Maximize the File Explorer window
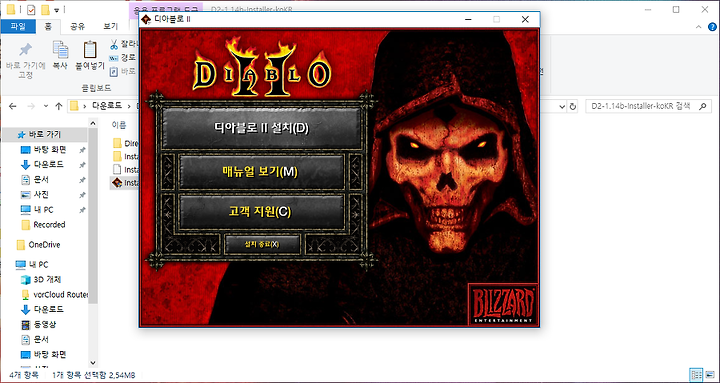Viewport: 720px width, 383px height. 676,10
